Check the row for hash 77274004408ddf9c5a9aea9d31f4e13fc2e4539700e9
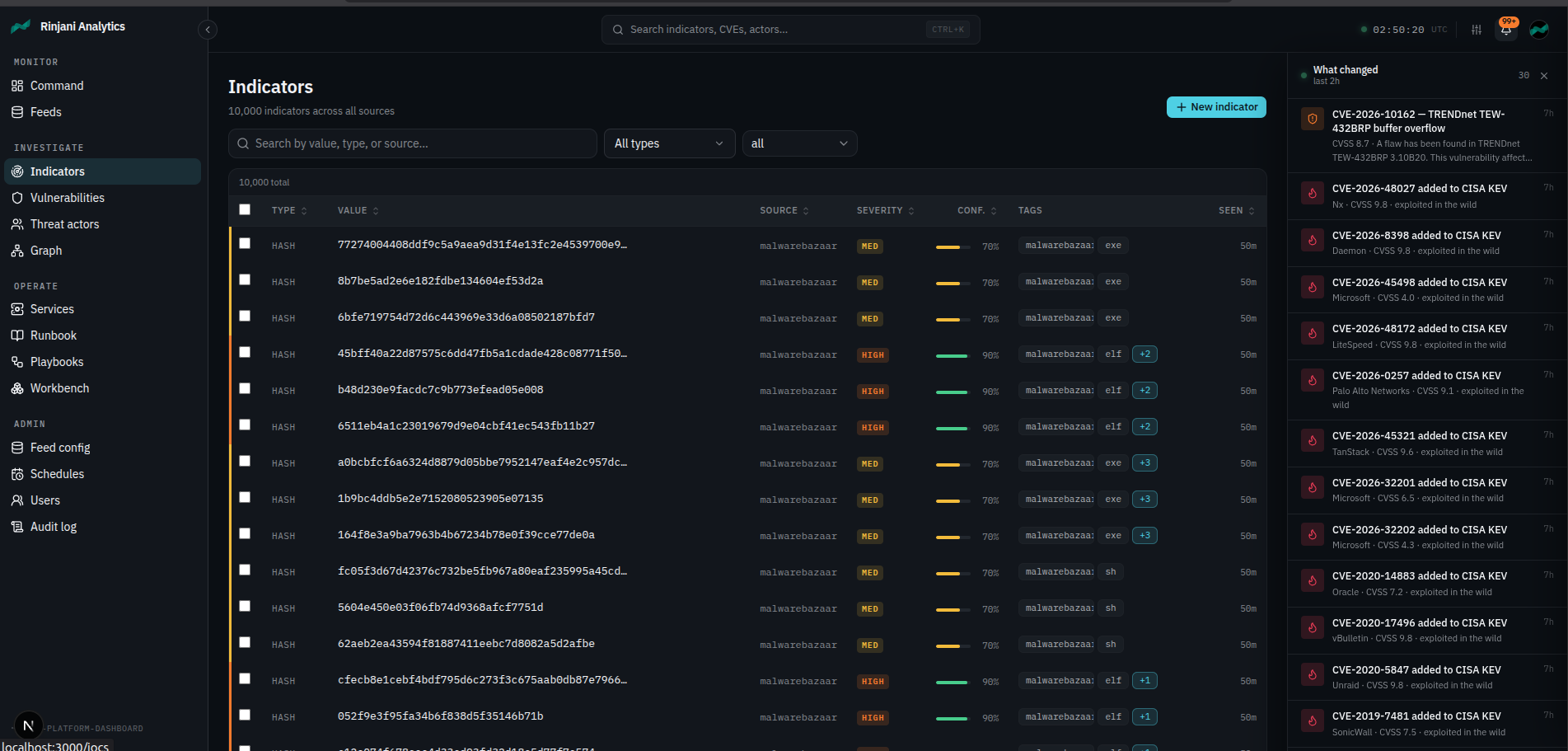The height and width of the screenshot is (751, 1568). click(245, 243)
